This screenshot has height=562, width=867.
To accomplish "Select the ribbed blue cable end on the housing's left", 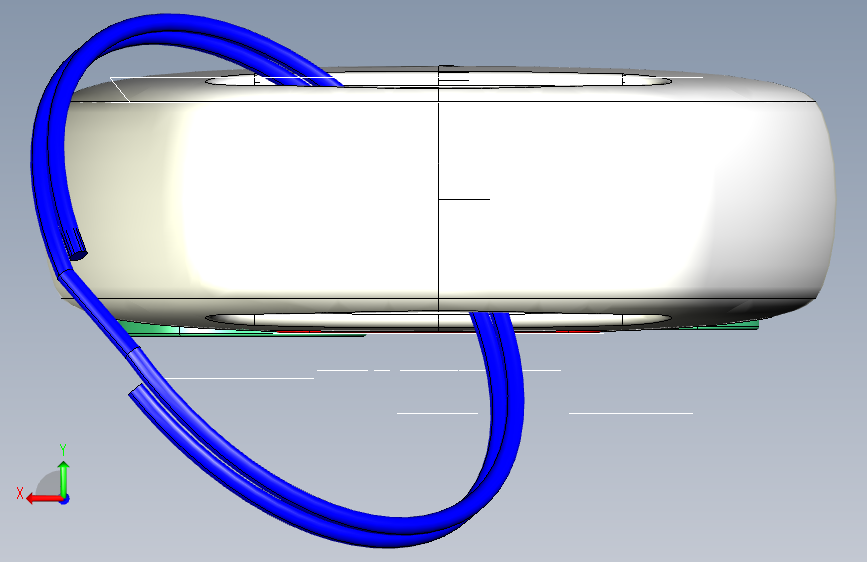I will point(74,244).
